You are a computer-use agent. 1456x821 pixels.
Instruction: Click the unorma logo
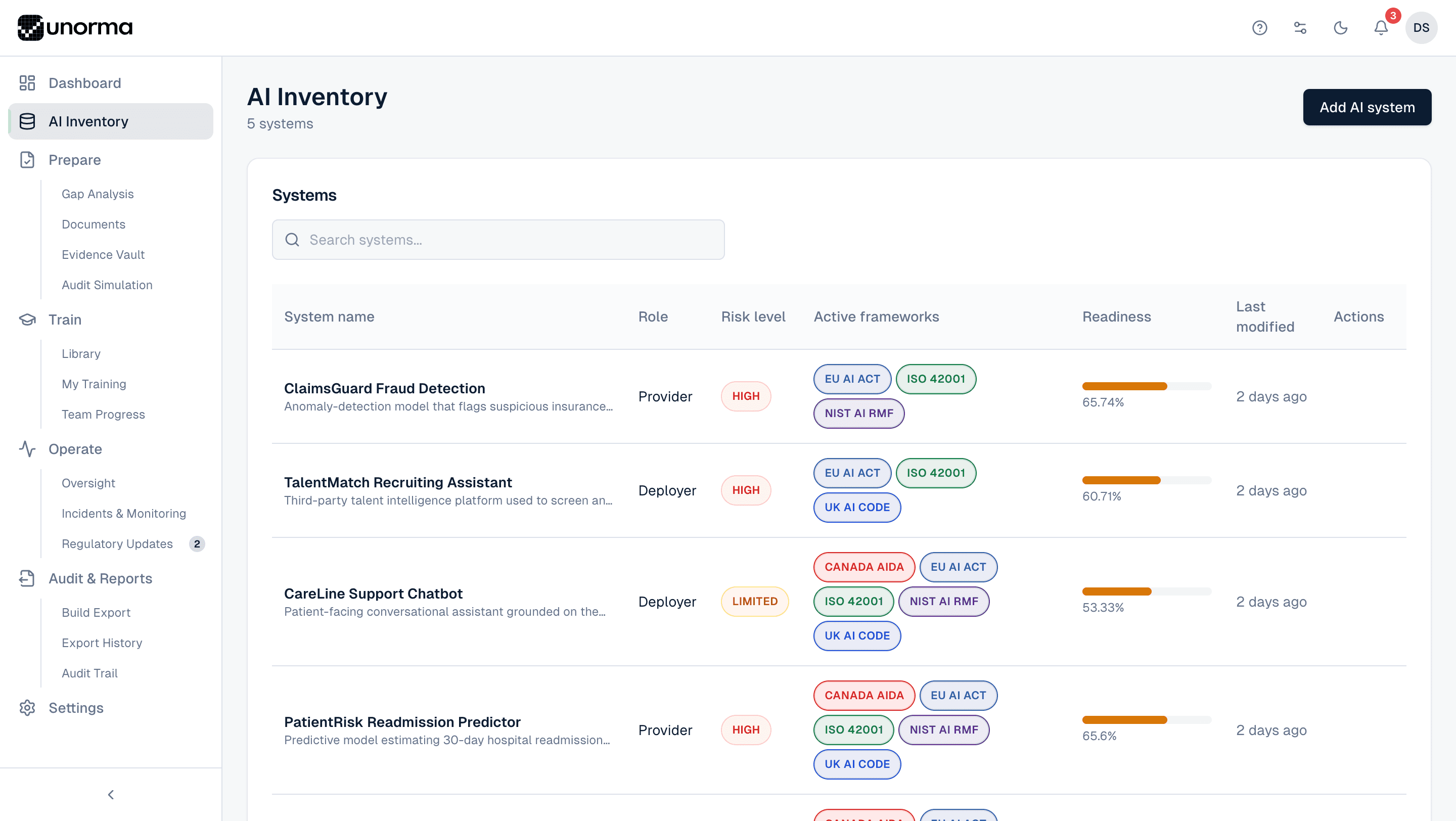click(x=75, y=28)
